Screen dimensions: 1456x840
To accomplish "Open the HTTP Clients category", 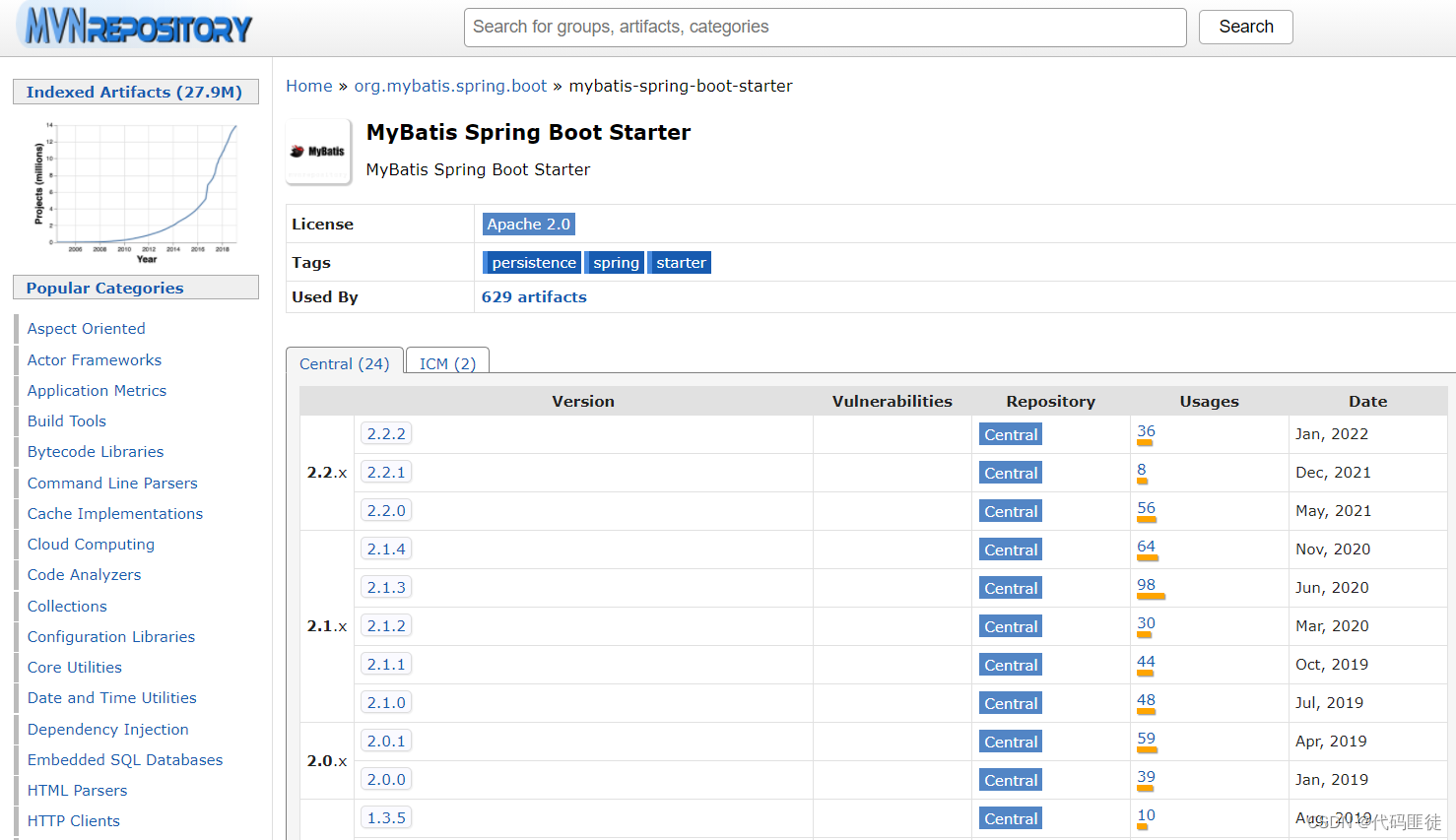I will [x=74, y=821].
